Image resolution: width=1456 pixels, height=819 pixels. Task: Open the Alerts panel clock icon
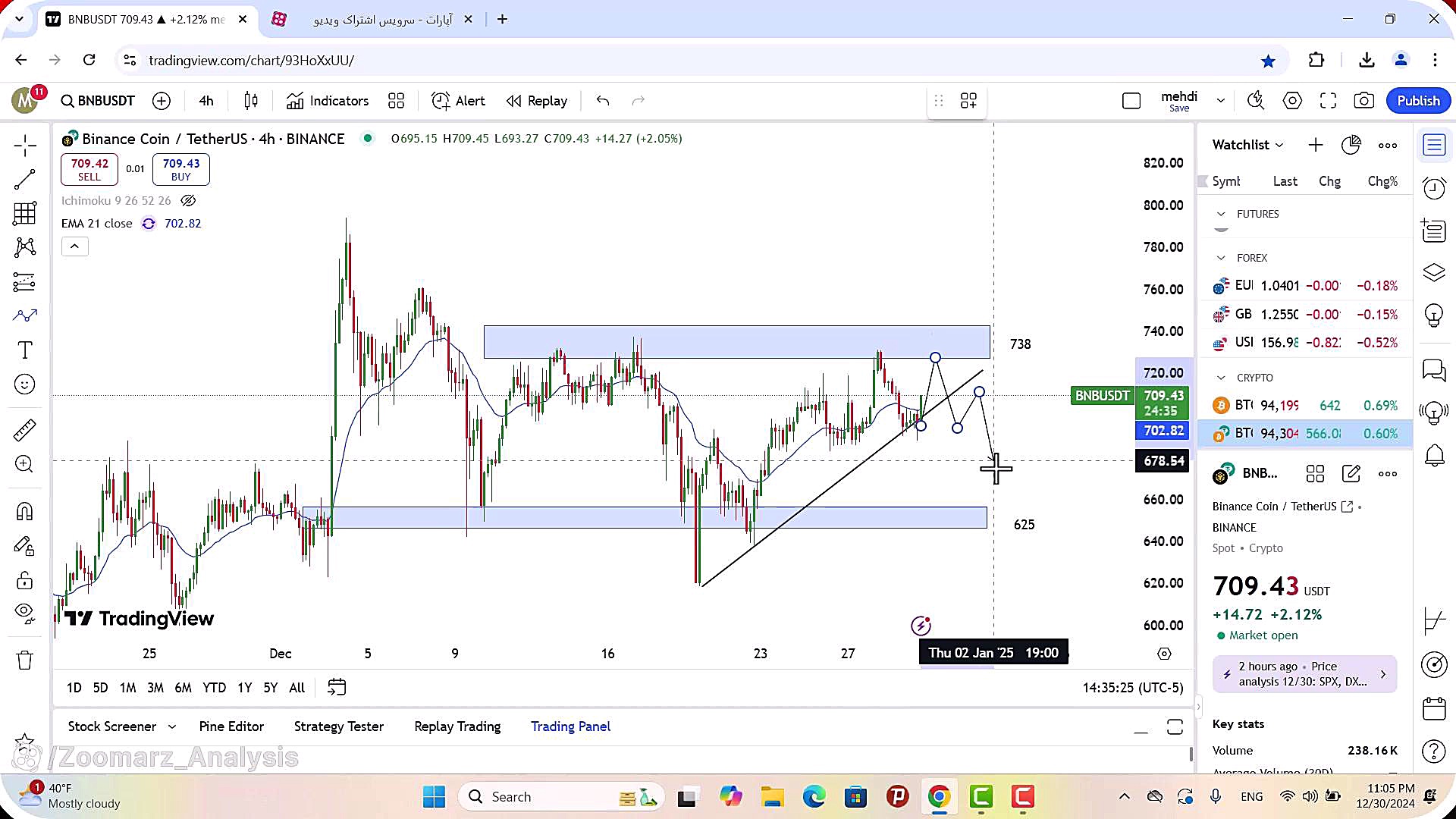pyautogui.click(x=1434, y=188)
